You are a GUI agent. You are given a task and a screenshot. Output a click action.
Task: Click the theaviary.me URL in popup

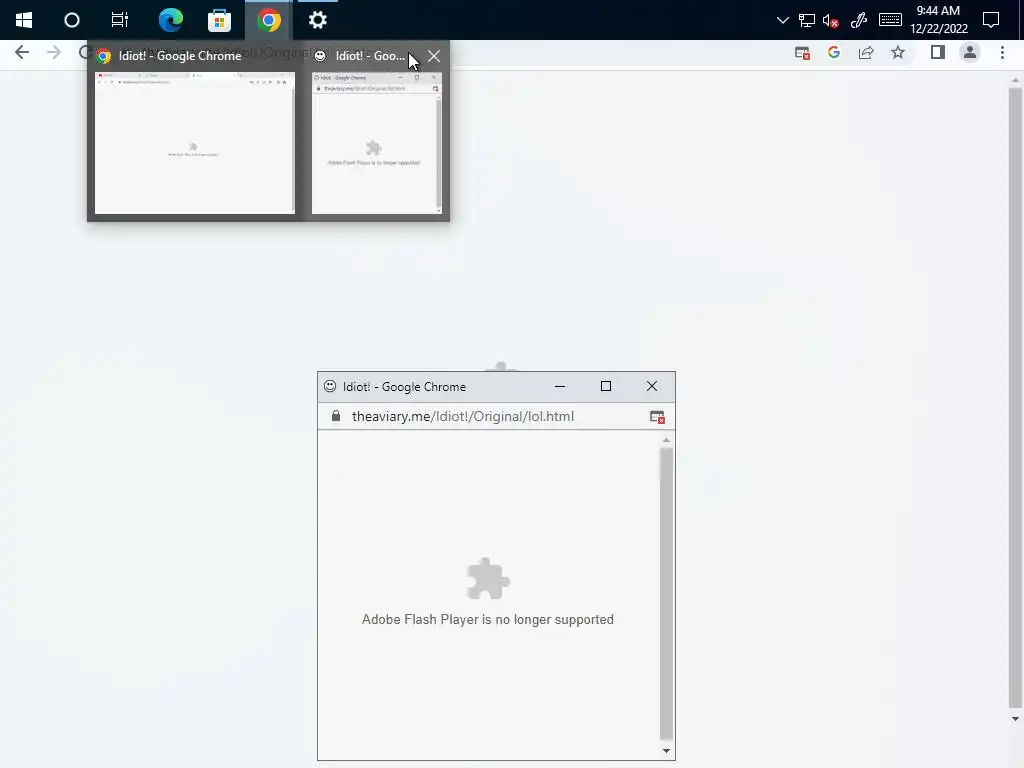[463, 416]
